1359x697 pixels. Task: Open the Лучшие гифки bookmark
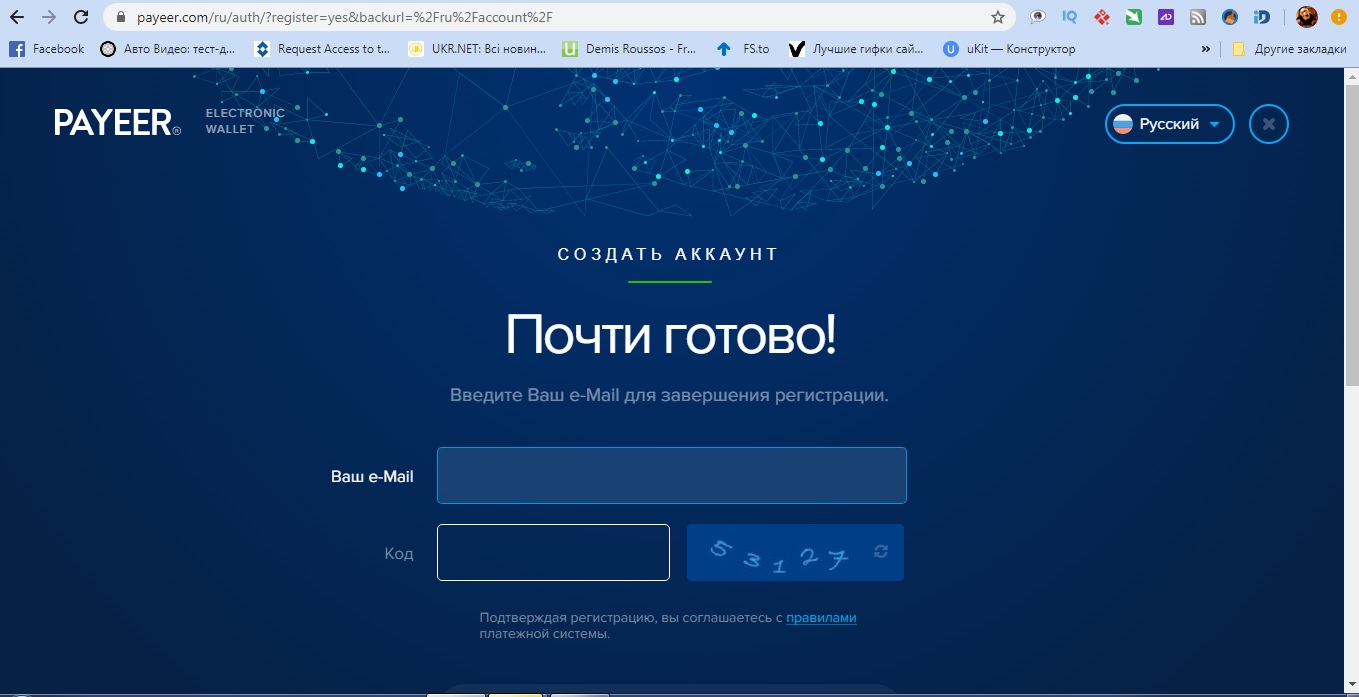point(857,48)
